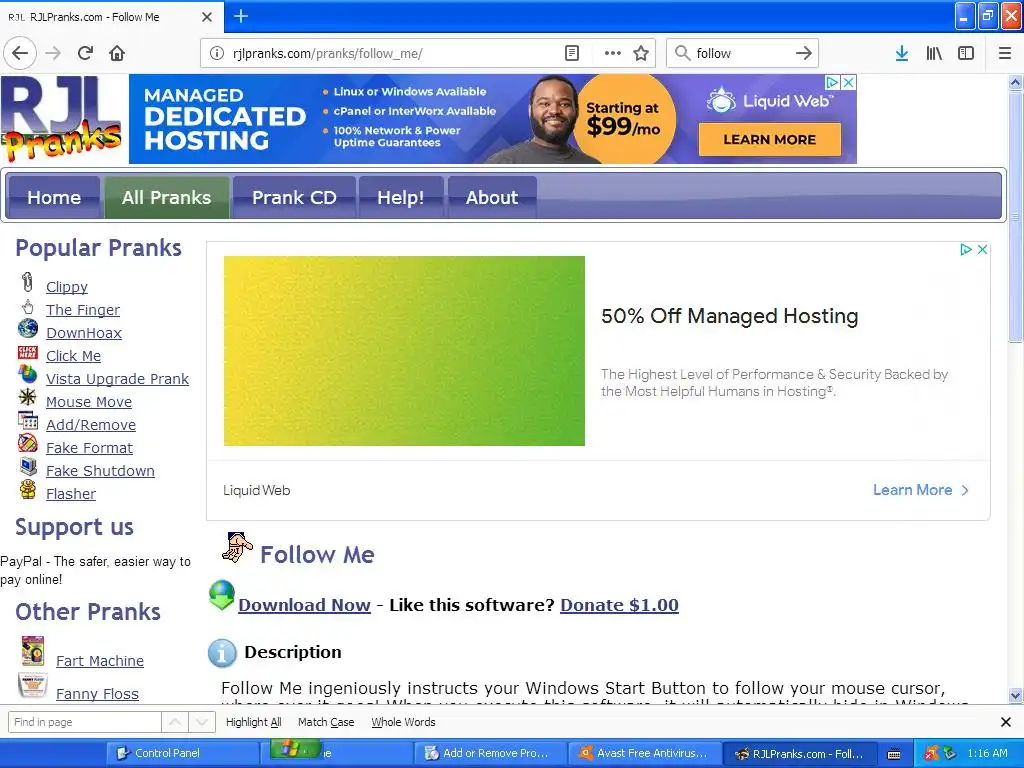Open the Prank CD tab
Viewport: 1024px width, 768px height.
point(294,197)
